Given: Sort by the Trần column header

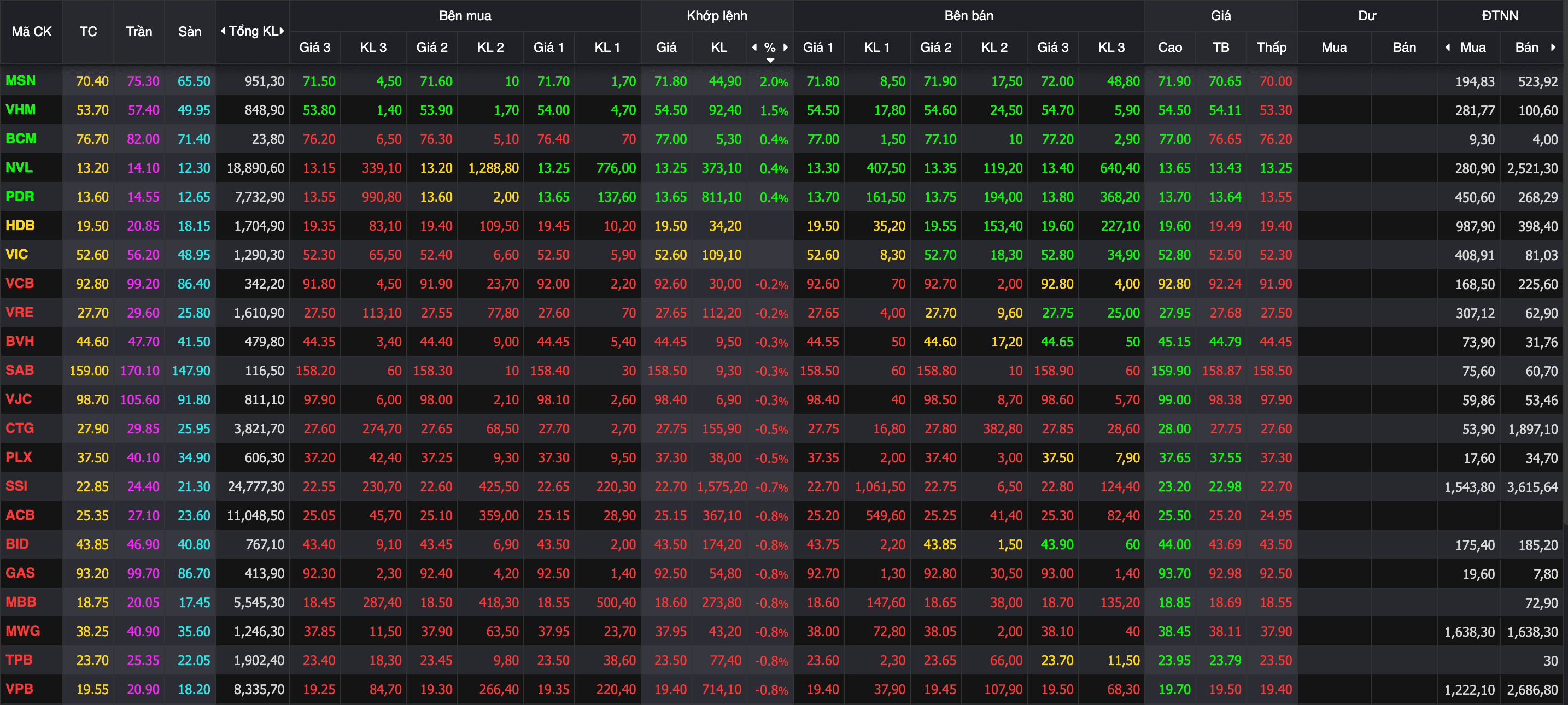Looking at the screenshot, I should (139, 32).
